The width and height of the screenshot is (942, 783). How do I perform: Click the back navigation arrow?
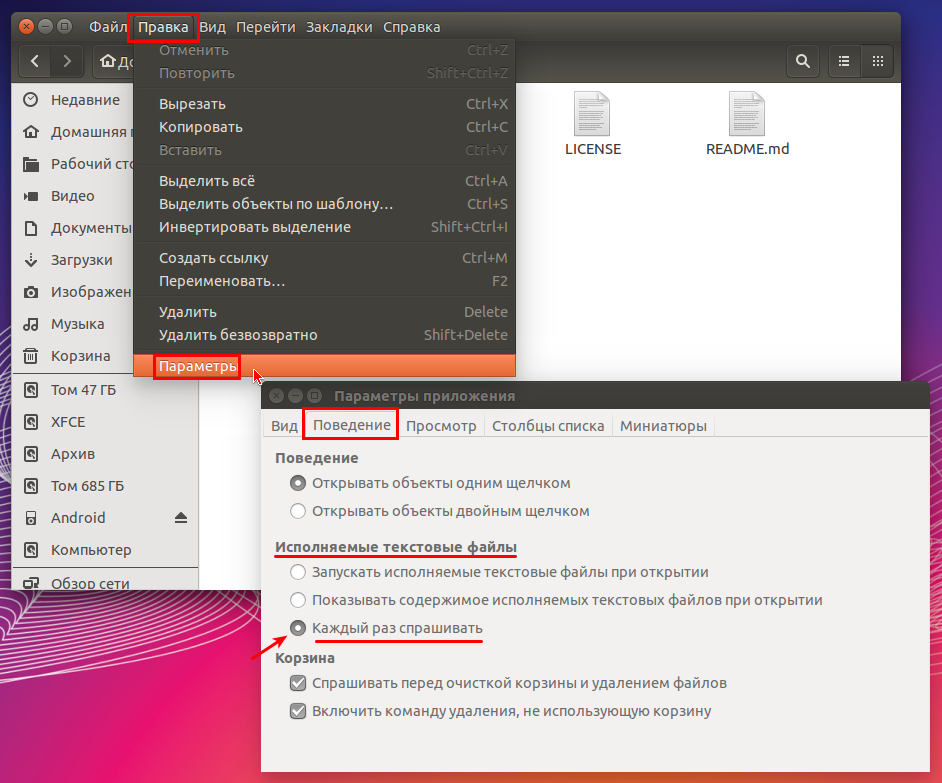point(35,61)
